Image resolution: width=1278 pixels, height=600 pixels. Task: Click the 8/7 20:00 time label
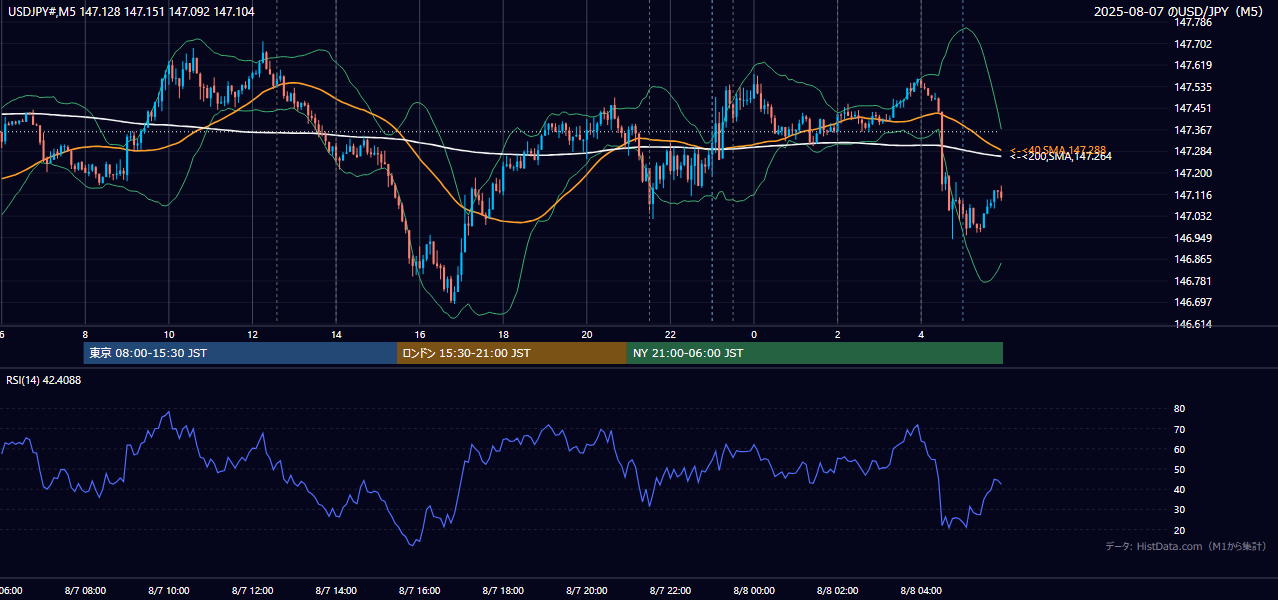click(587, 590)
